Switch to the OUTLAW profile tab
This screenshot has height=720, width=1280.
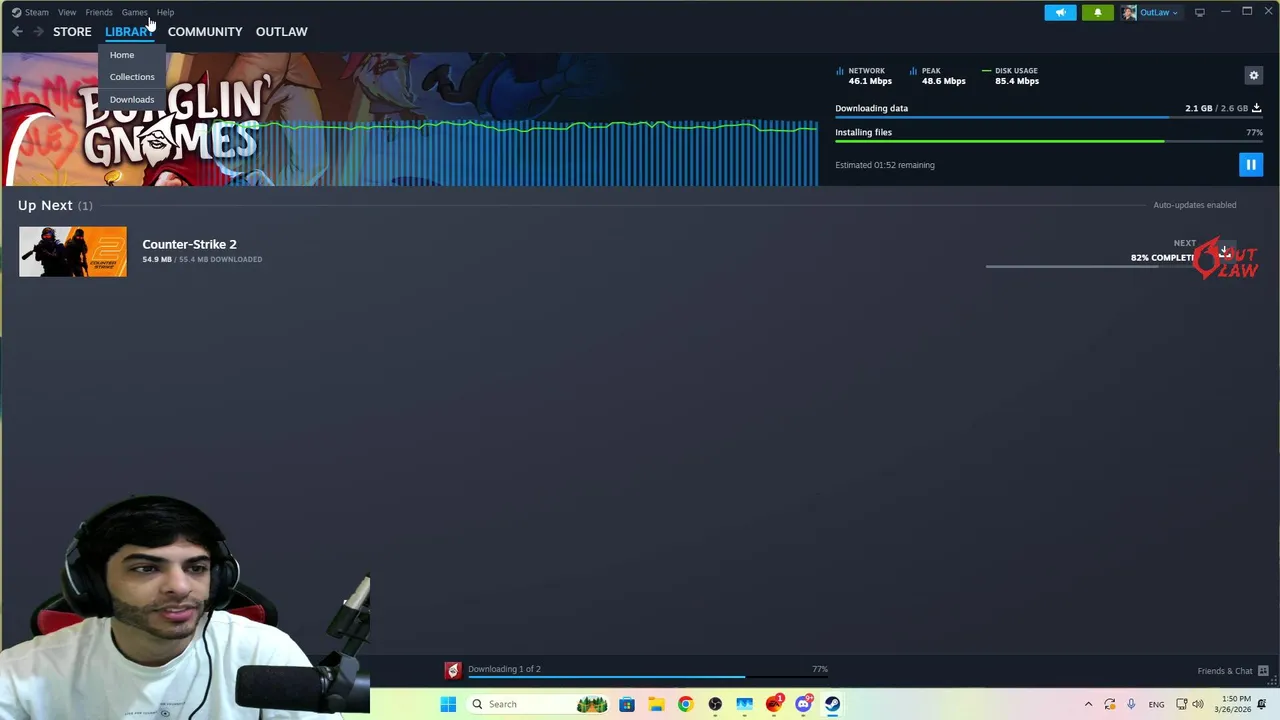(281, 32)
